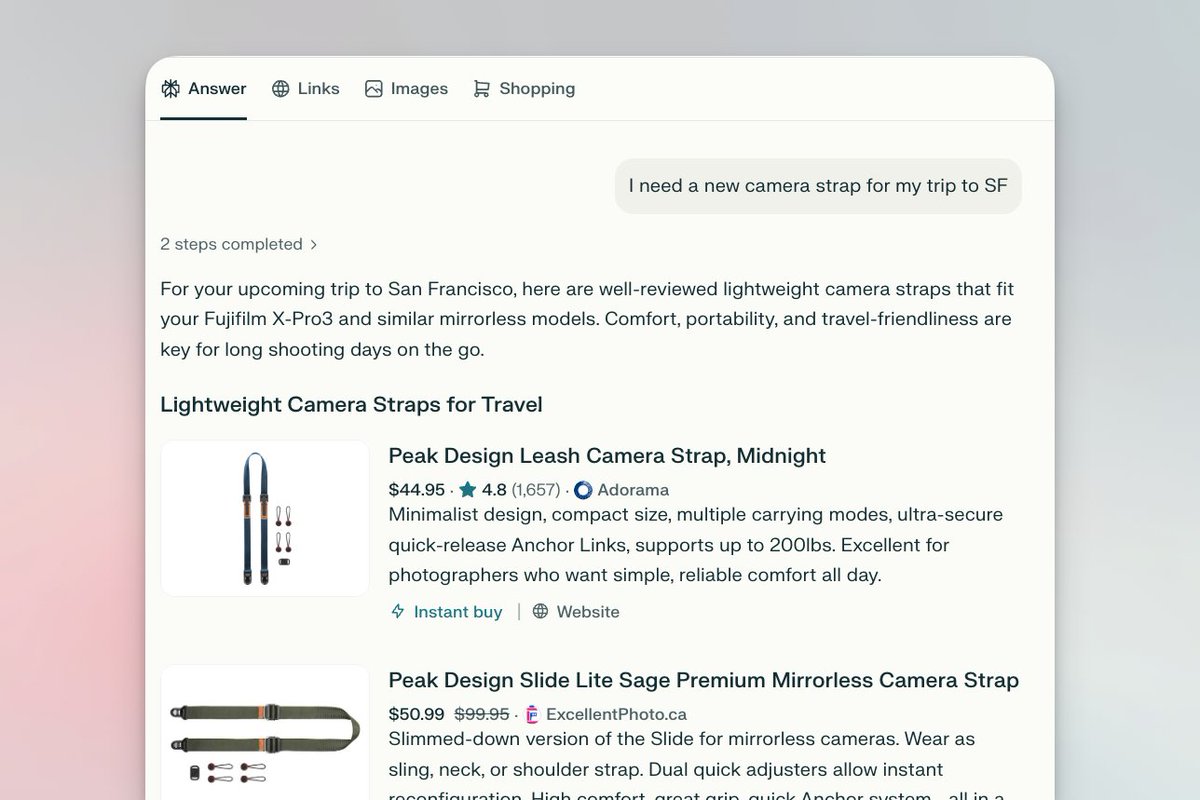Open Peak Design Slide Lite Sage title
The height and width of the screenshot is (800, 1200).
click(x=703, y=680)
